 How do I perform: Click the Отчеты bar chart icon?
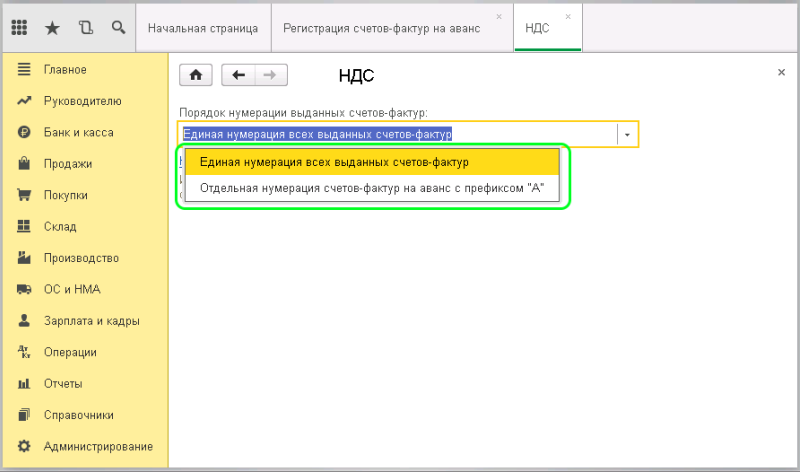(24, 384)
